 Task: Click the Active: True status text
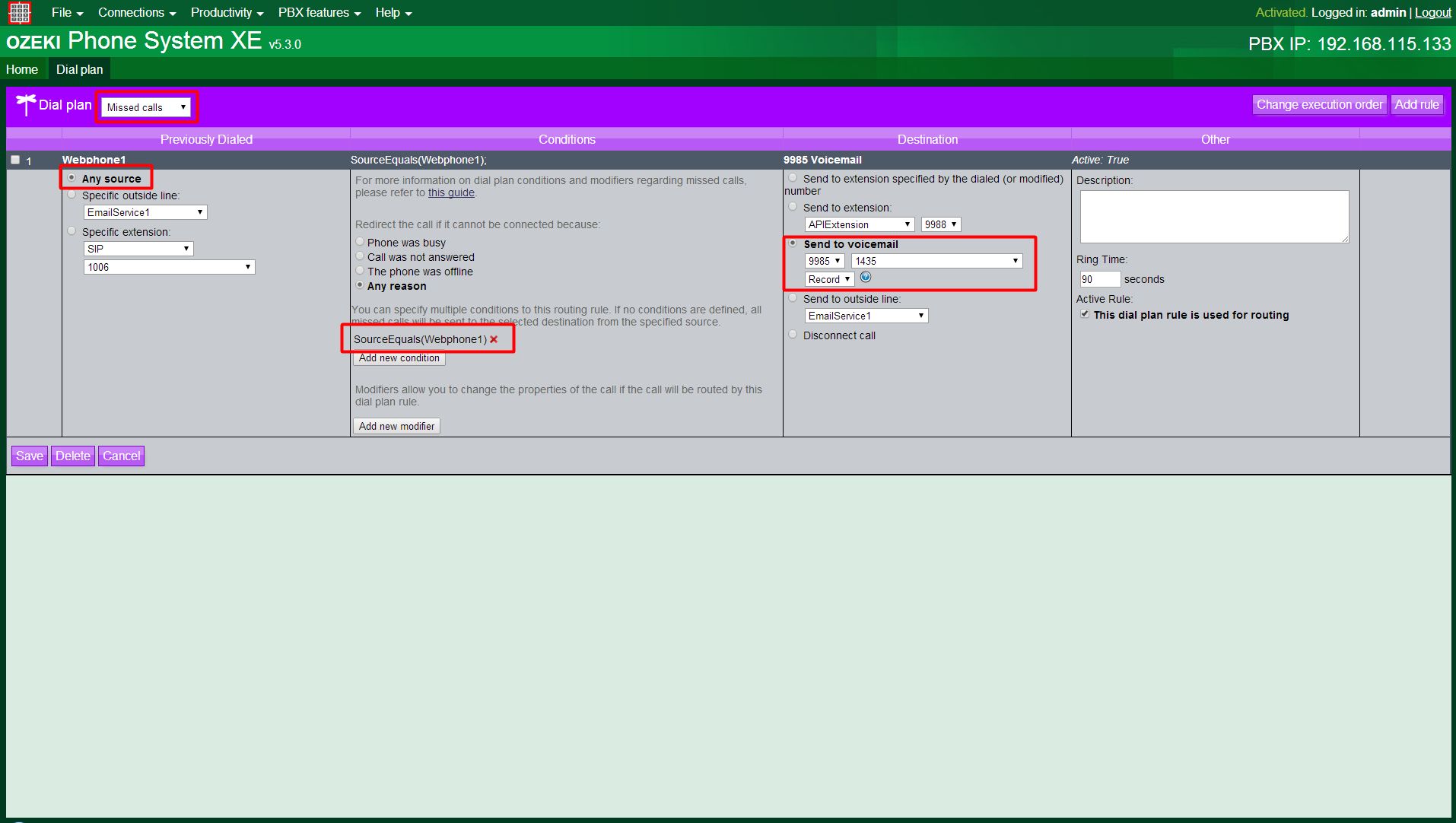point(1100,160)
